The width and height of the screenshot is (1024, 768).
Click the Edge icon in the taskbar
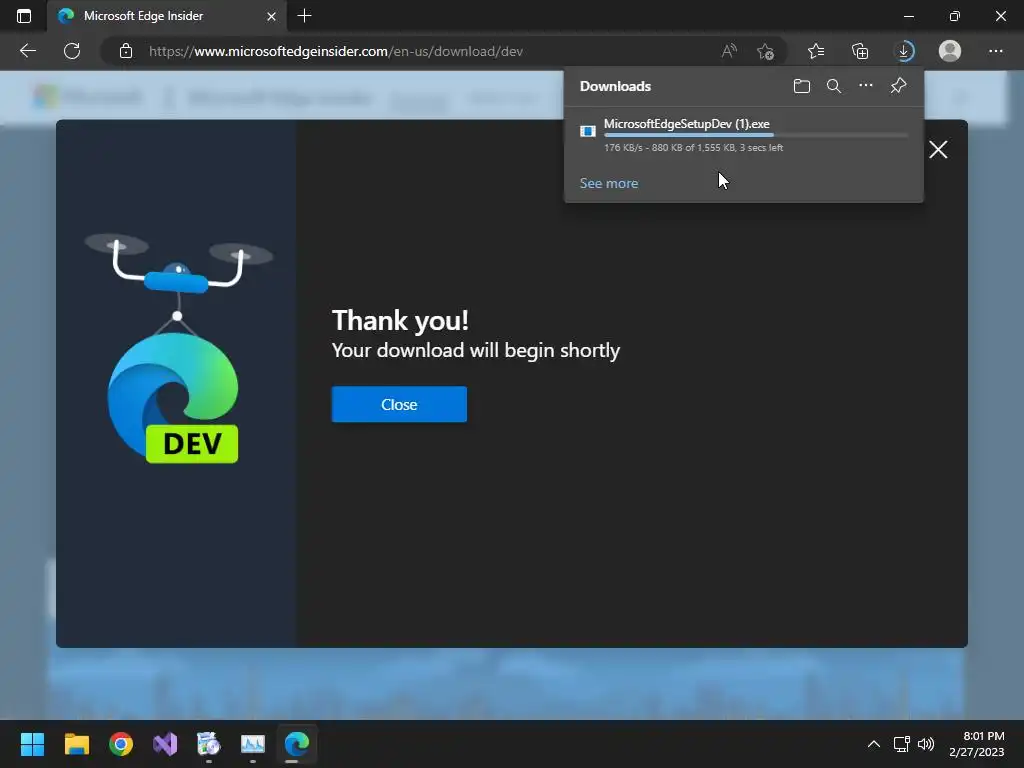pos(296,744)
